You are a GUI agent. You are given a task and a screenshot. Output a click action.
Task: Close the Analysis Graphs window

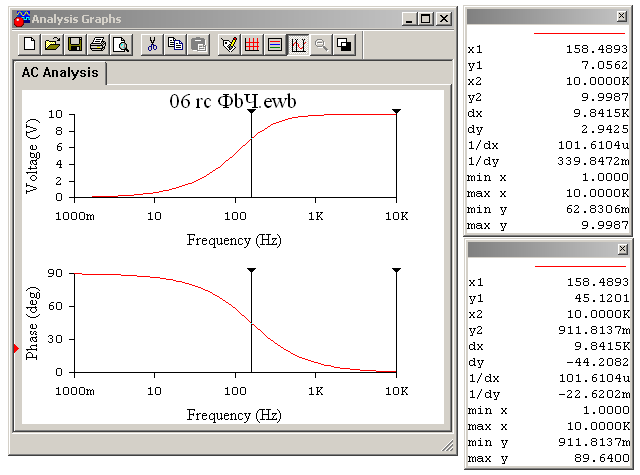click(444, 19)
